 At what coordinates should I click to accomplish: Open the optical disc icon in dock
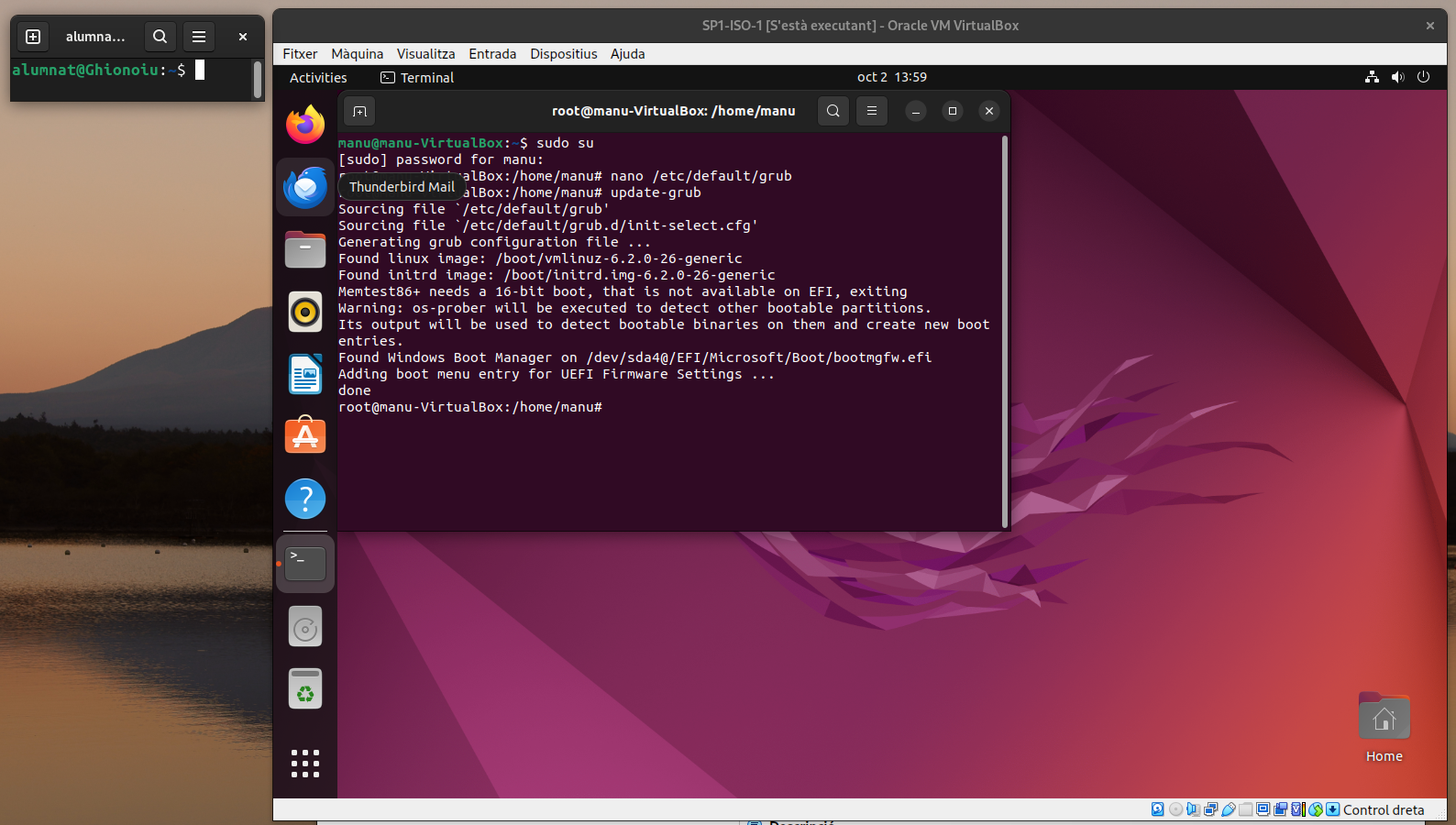tap(305, 627)
